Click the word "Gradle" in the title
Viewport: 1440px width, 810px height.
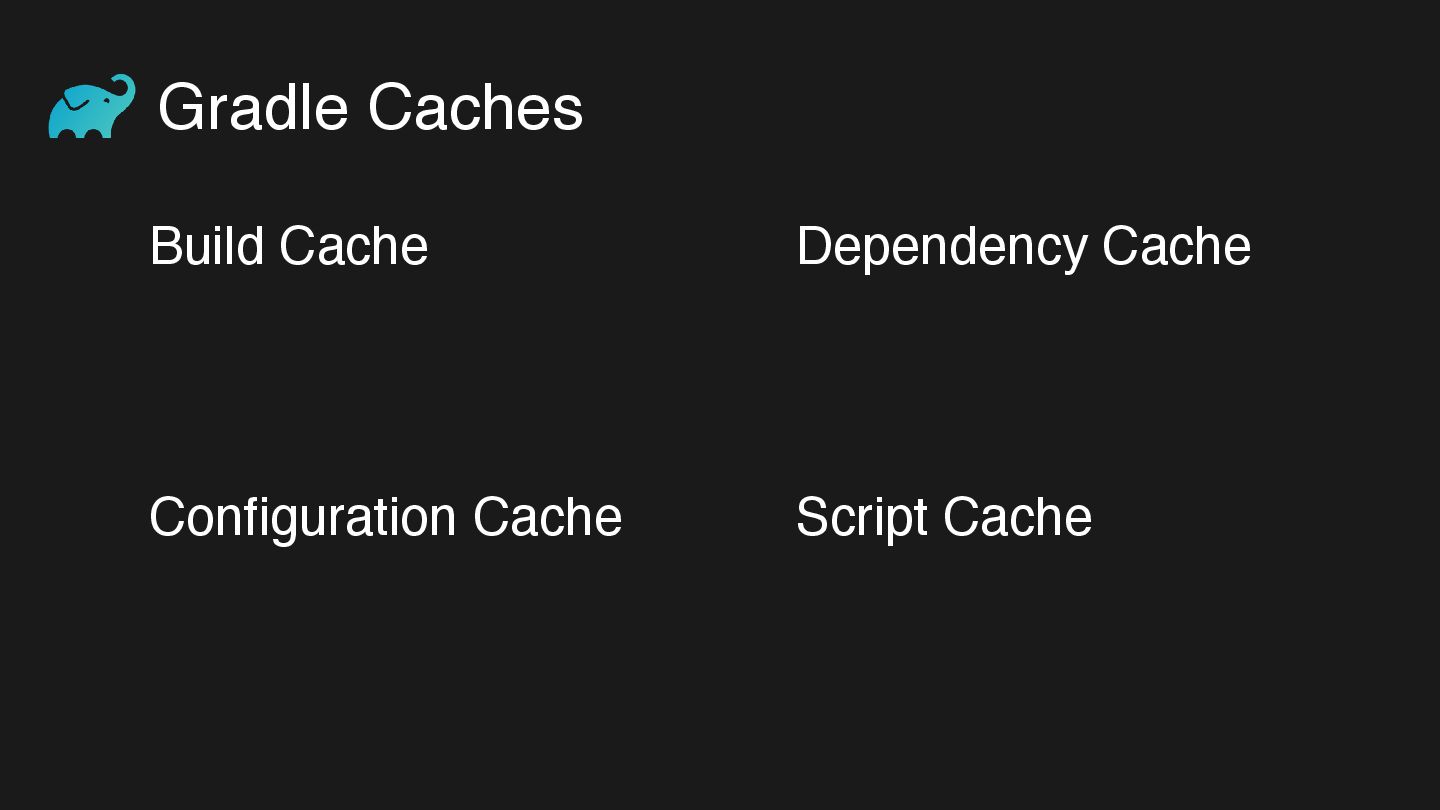tap(253, 107)
